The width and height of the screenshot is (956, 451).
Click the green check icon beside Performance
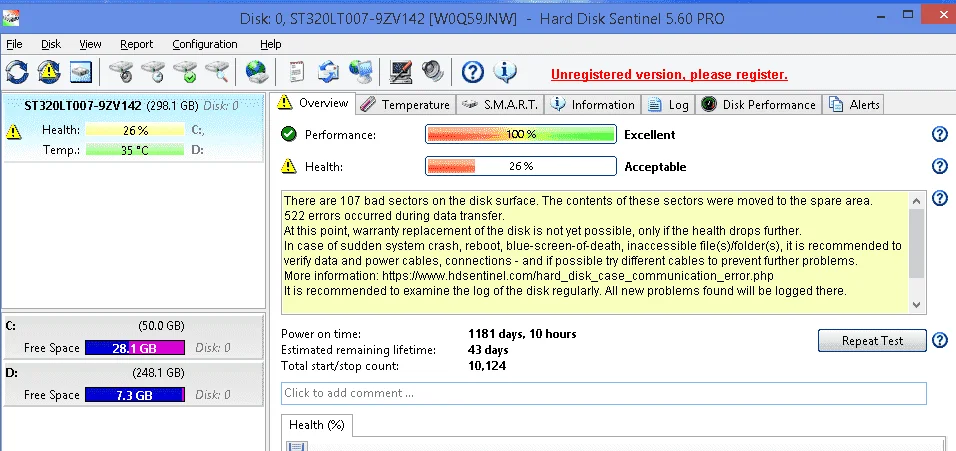(289, 134)
